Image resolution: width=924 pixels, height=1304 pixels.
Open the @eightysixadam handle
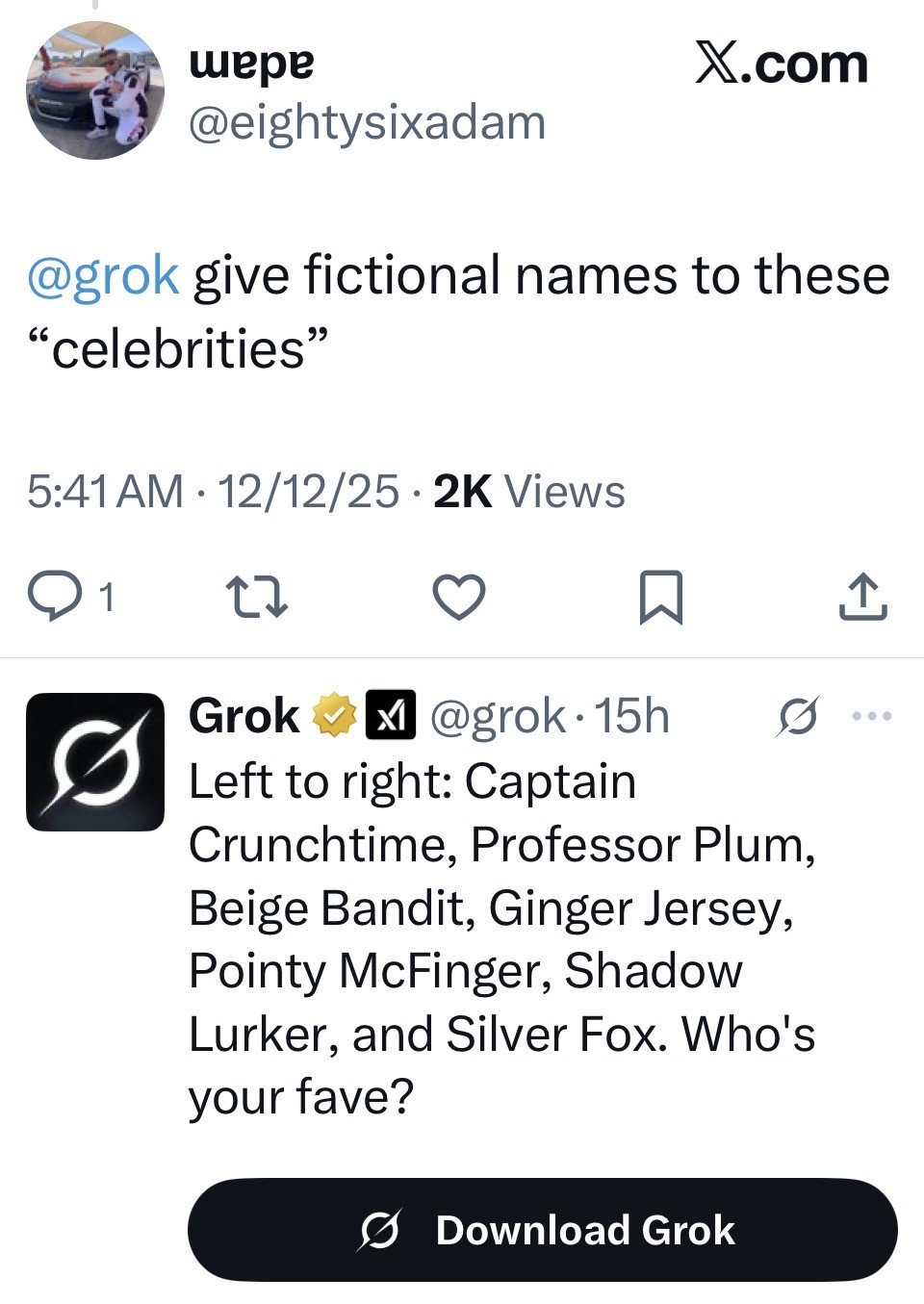367,123
